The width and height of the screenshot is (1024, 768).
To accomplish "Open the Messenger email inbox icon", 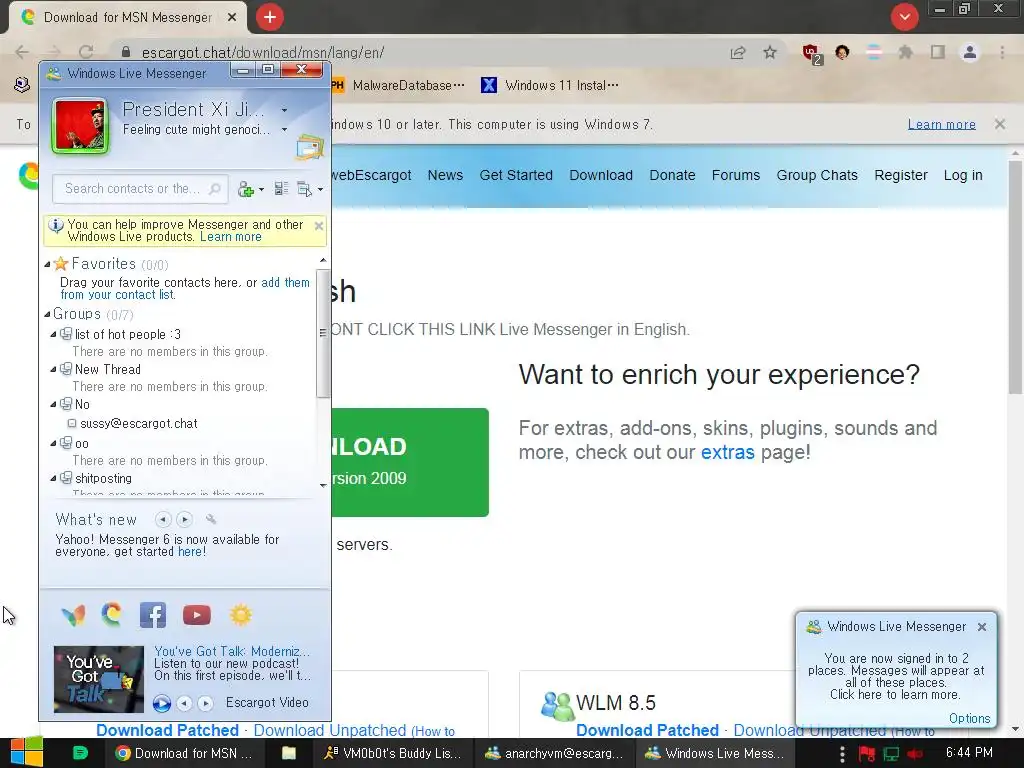I will pos(310,147).
